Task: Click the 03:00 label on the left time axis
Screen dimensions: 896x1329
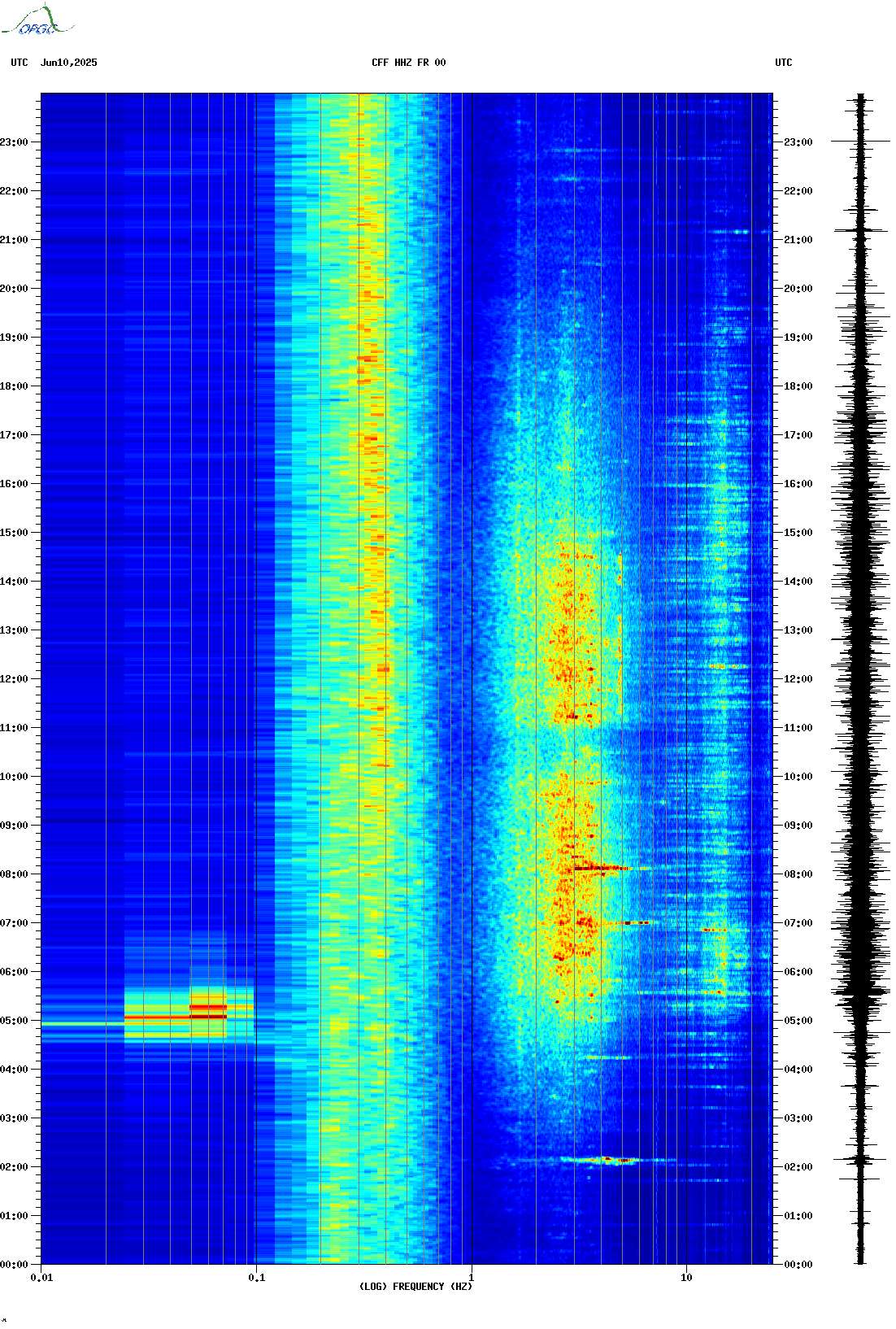Action: tap(14, 1118)
